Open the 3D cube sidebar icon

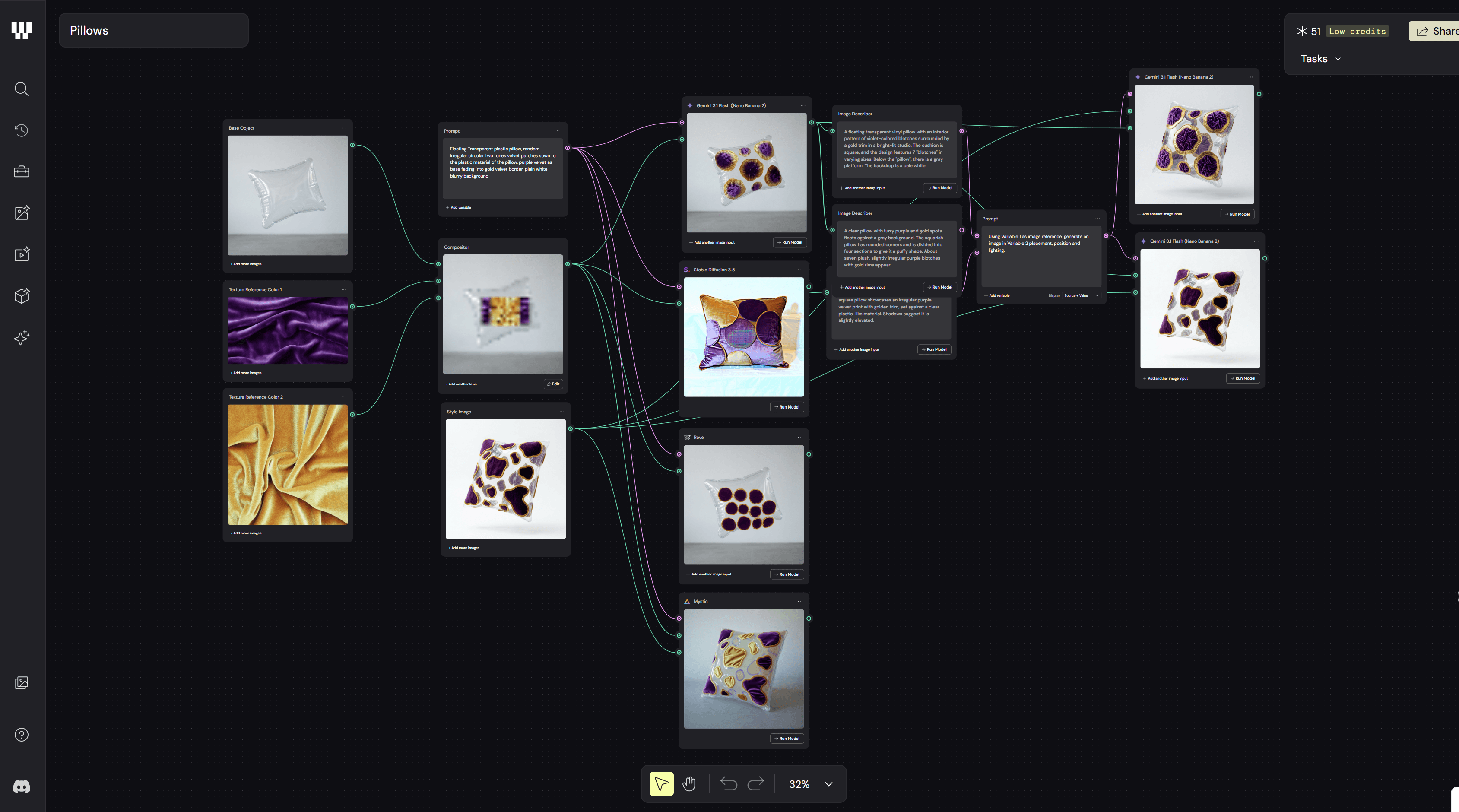[x=22, y=295]
